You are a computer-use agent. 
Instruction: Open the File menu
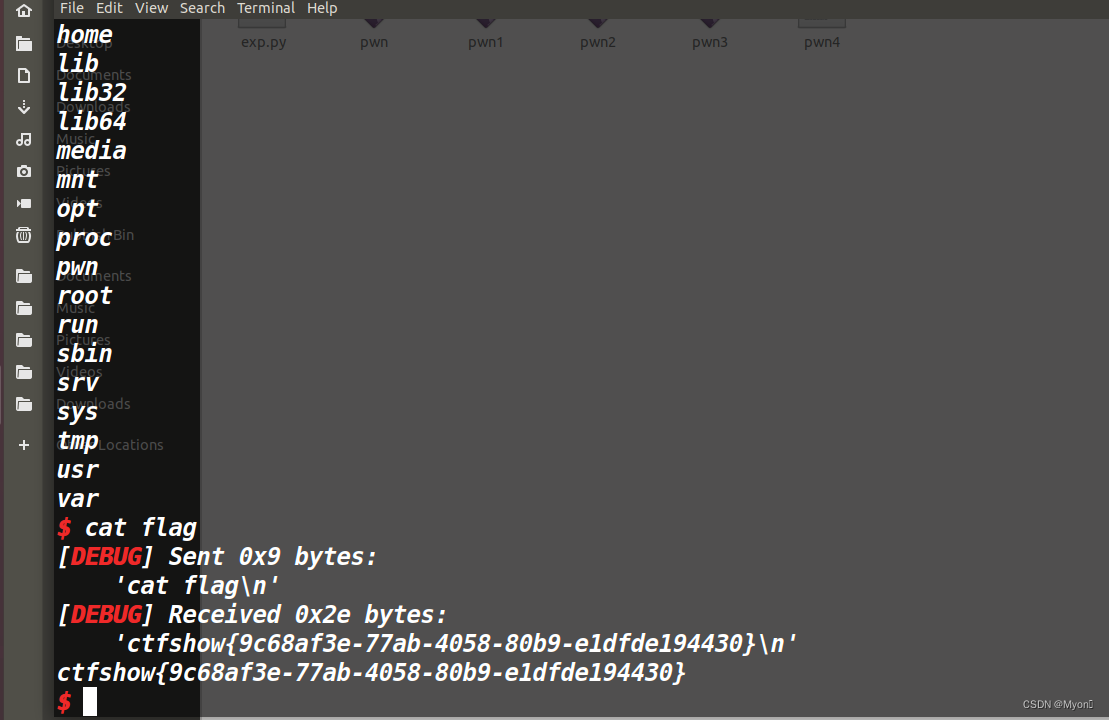(71, 8)
